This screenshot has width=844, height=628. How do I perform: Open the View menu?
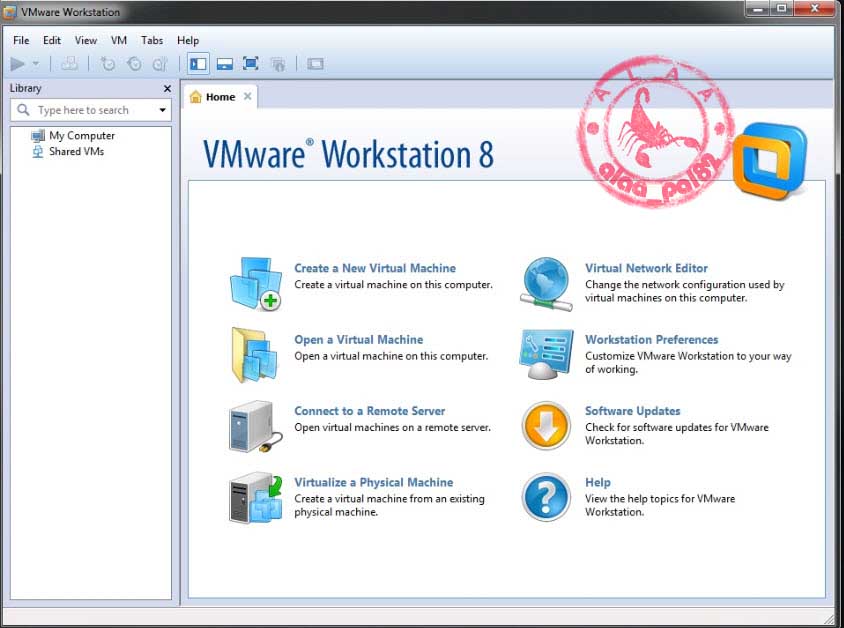tap(86, 40)
